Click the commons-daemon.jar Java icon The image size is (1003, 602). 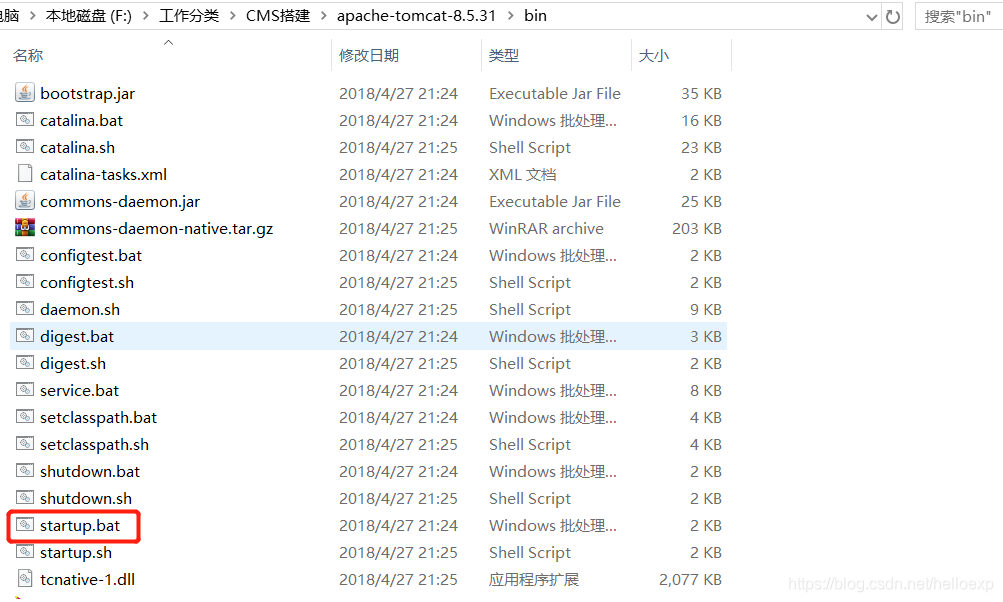click(x=25, y=201)
